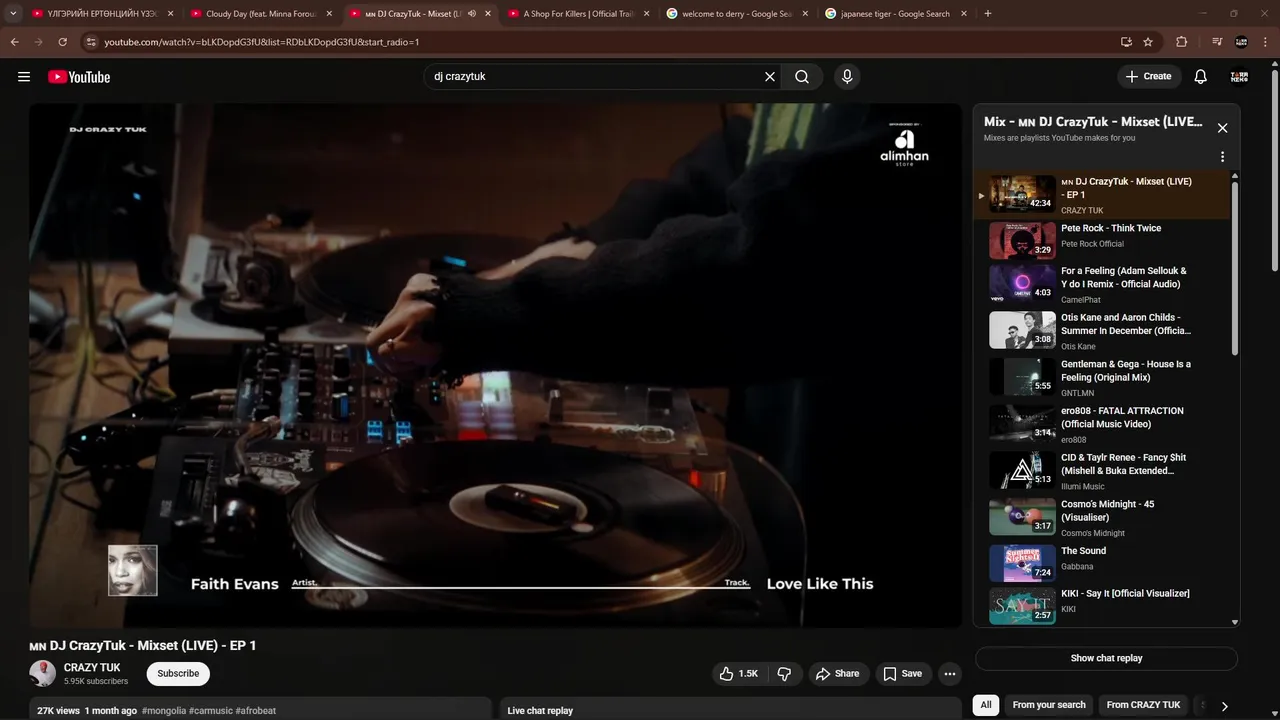1280x720 pixels.
Task: Click the video player area
Action: click(495, 365)
